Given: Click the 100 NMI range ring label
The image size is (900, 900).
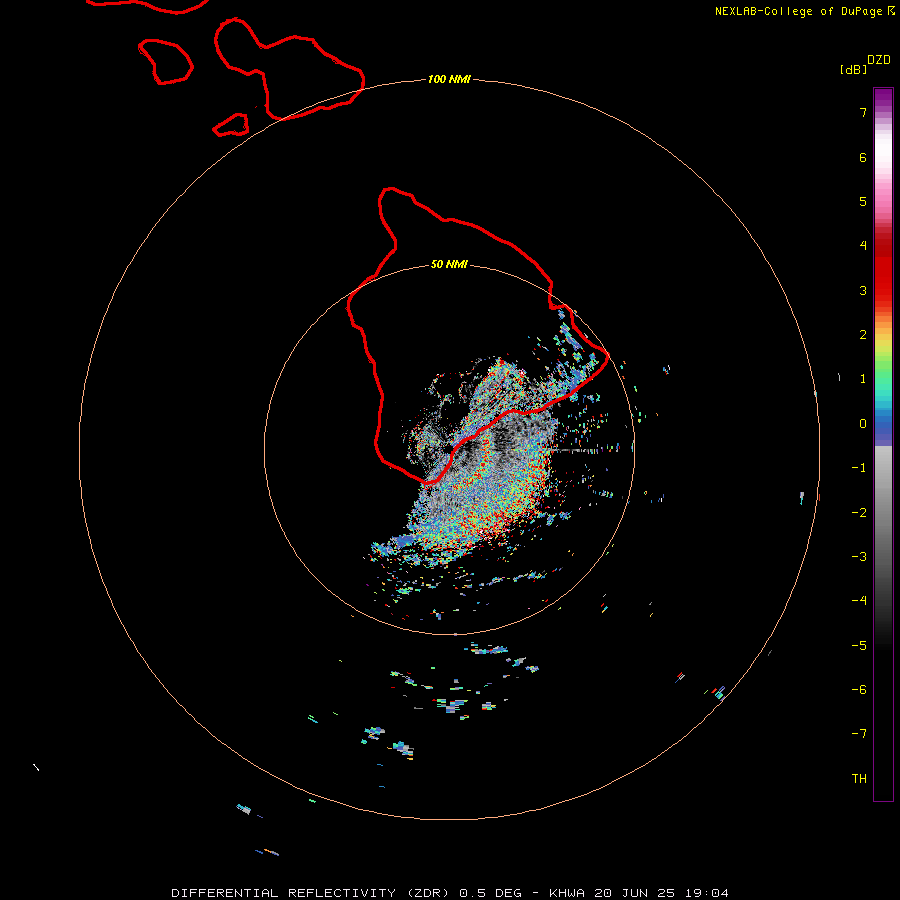Looking at the screenshot, I should pyautogui.click(x=449, y=79).
